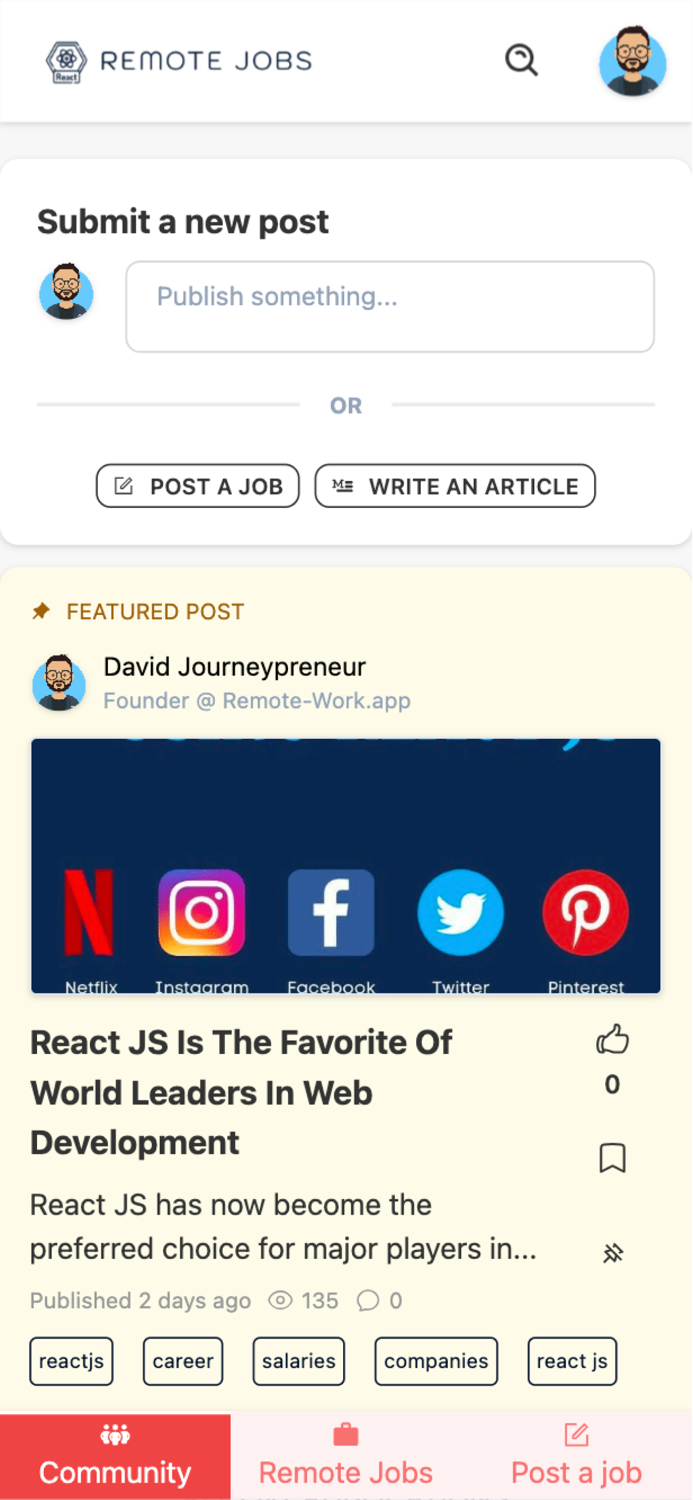
Task: Click the briefcase icon for Remote Jobs
Action: click(345, 1434)
